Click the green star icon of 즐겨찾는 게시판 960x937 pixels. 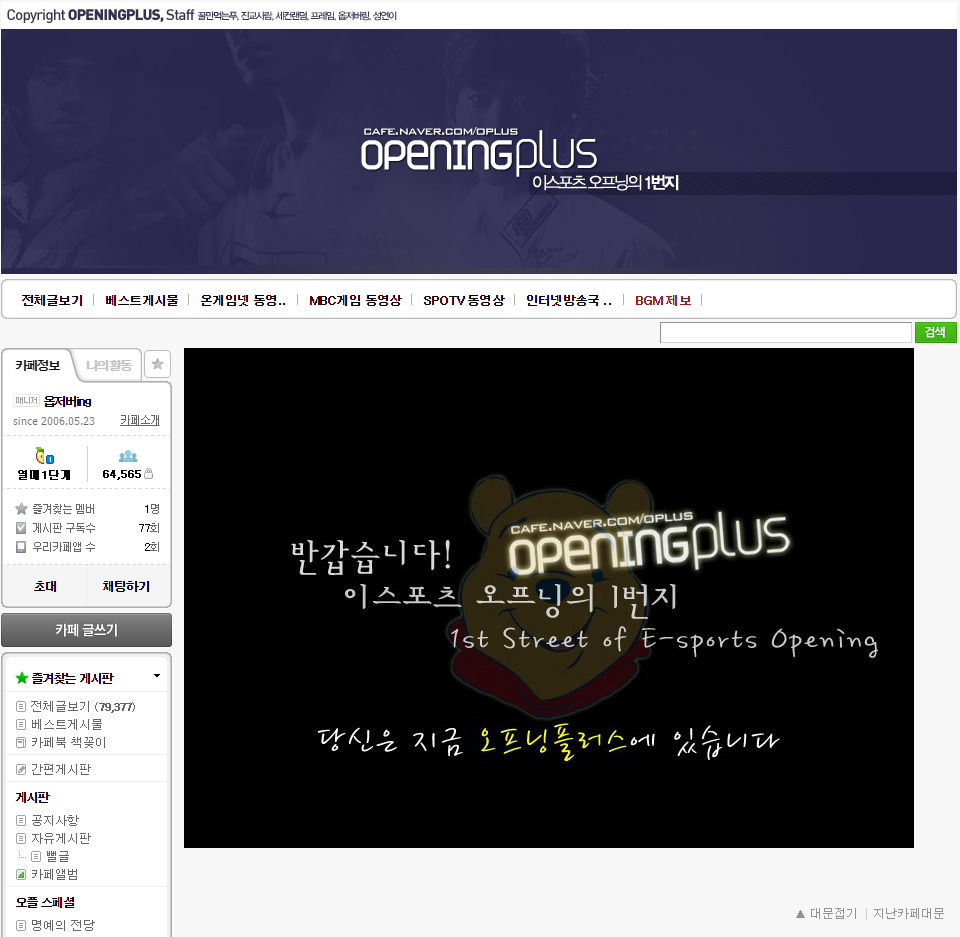pyautogui.click(x=22, y=678)
